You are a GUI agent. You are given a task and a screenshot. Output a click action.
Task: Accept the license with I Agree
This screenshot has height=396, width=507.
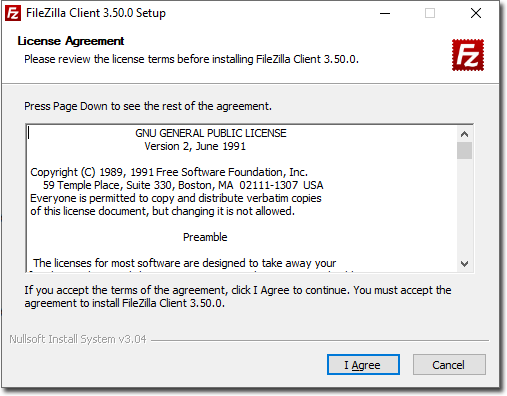click(x=363, y=365)
